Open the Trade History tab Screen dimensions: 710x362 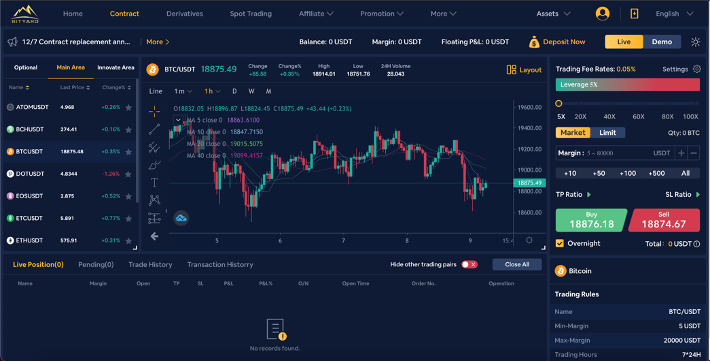pos(150,265)
